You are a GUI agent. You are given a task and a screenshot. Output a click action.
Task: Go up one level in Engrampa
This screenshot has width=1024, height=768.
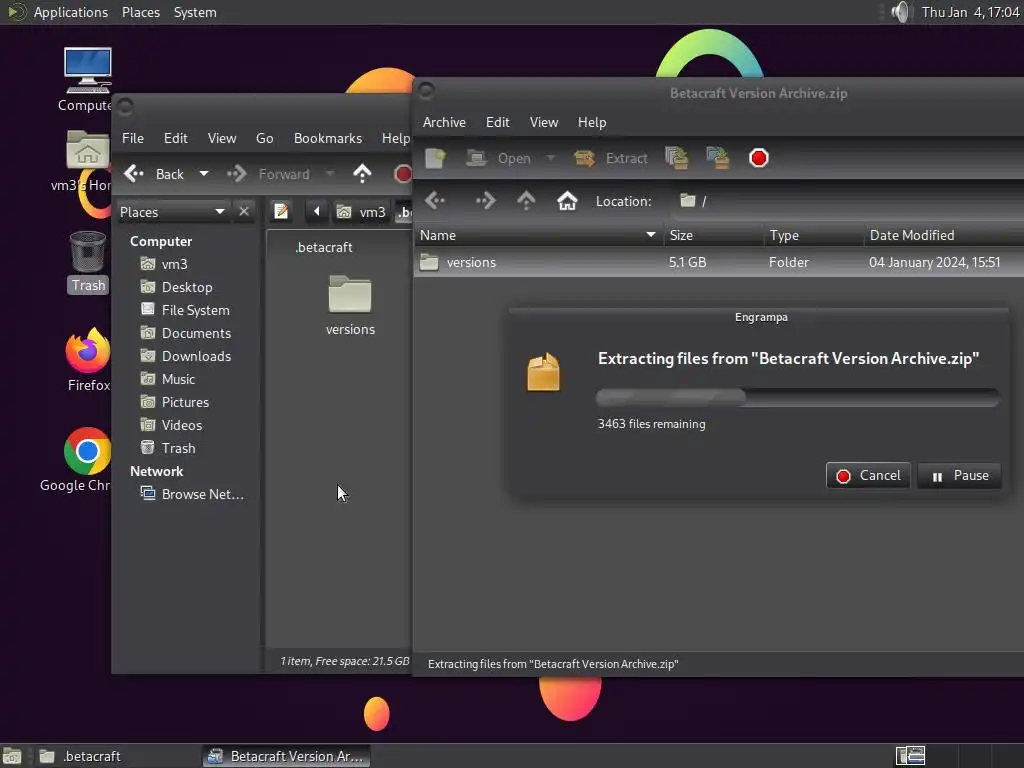point(526,200)
